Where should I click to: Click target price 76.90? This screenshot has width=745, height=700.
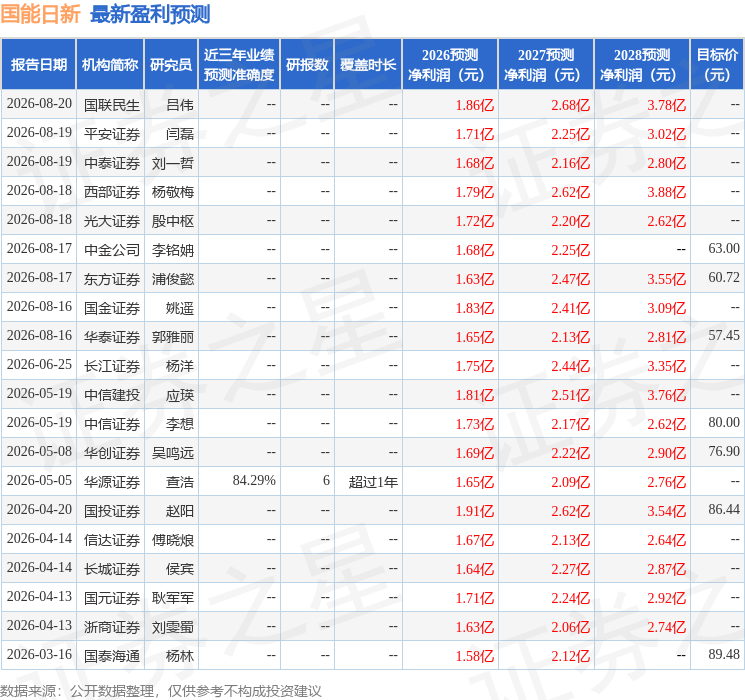(x=724, y=451)
